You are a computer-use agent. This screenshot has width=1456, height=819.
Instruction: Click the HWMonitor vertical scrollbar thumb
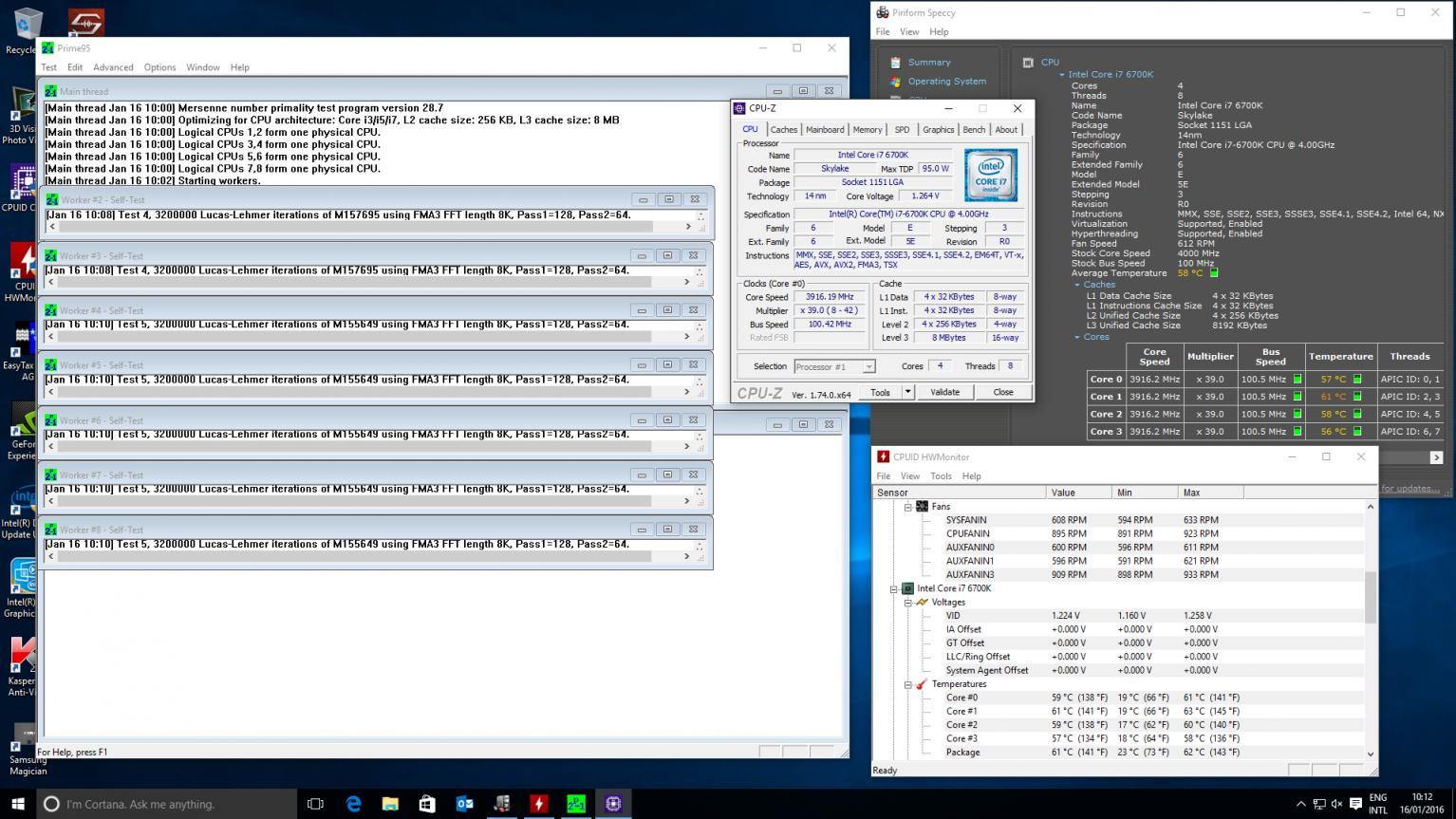click(x=1370, y=598)
